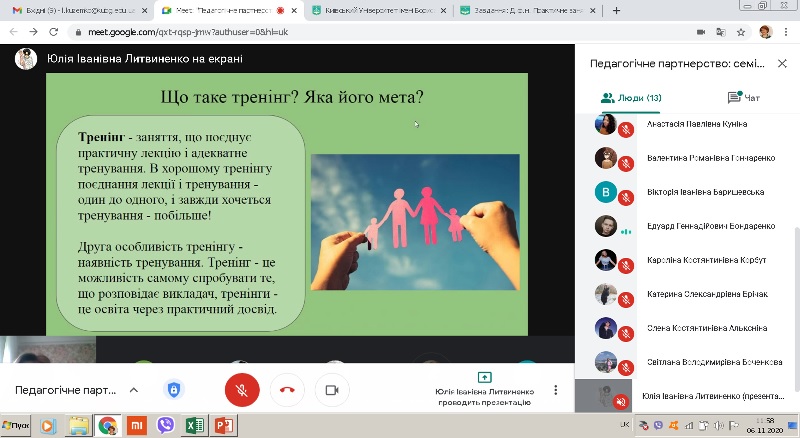800x438 pixels.
Task: Open Chrome three-dot menu
Action: [x=784, y=32]
